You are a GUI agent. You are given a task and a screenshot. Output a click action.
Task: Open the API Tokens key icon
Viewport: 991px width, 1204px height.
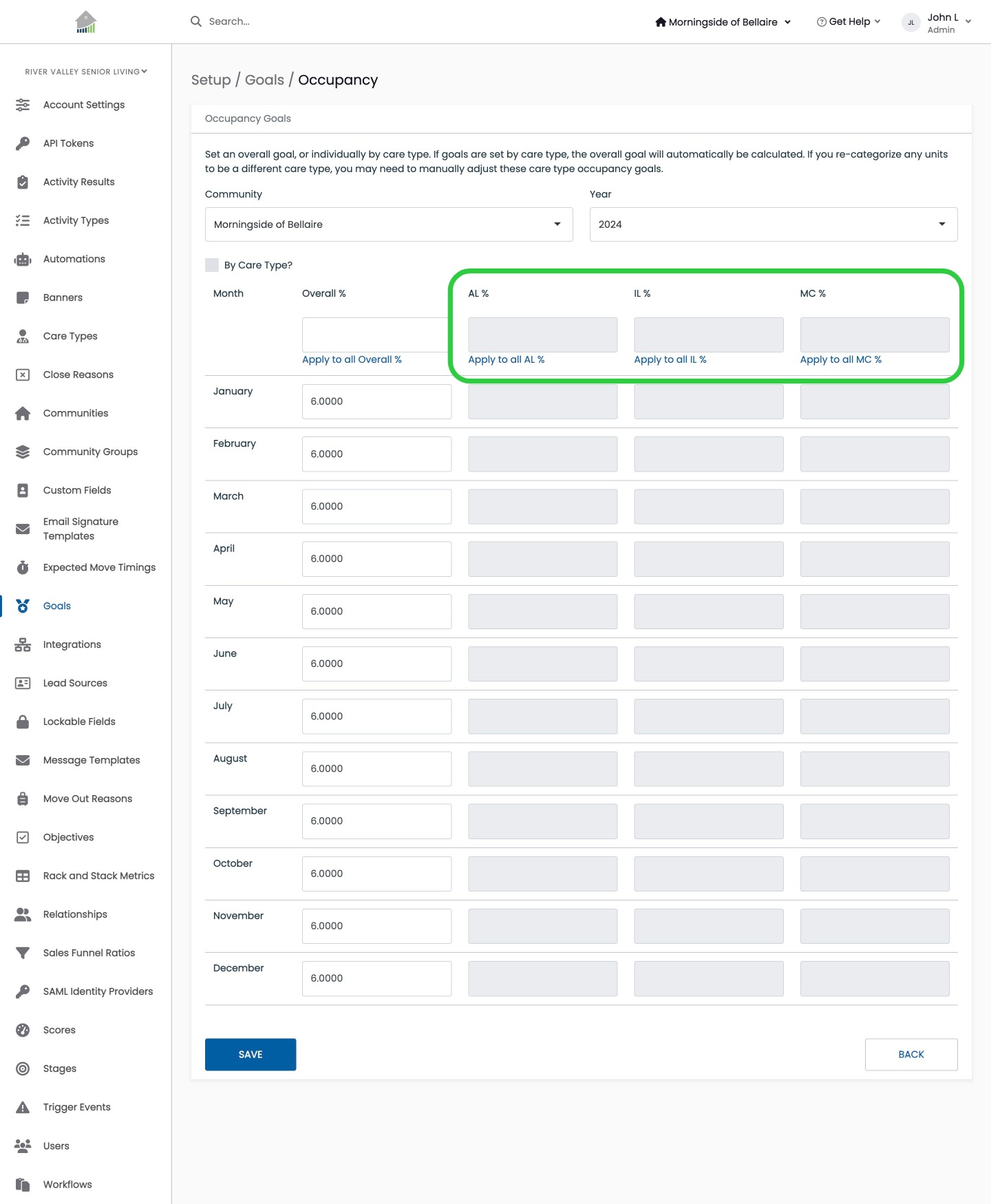pos(23,143)
